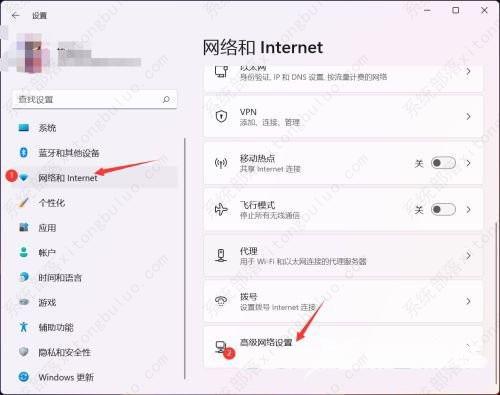
Task: Select the Accounts person icon
Action: 24,252
